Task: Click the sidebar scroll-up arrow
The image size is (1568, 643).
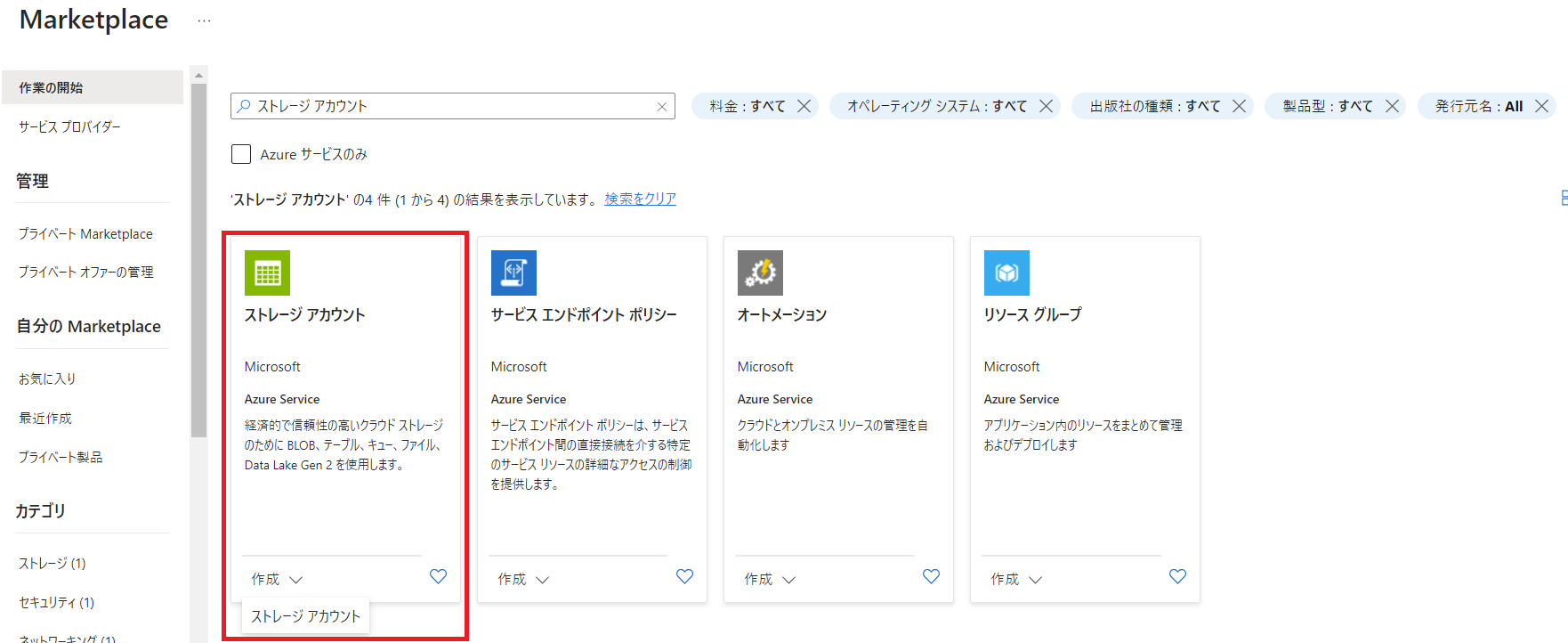Action: (x=198, y=75)
